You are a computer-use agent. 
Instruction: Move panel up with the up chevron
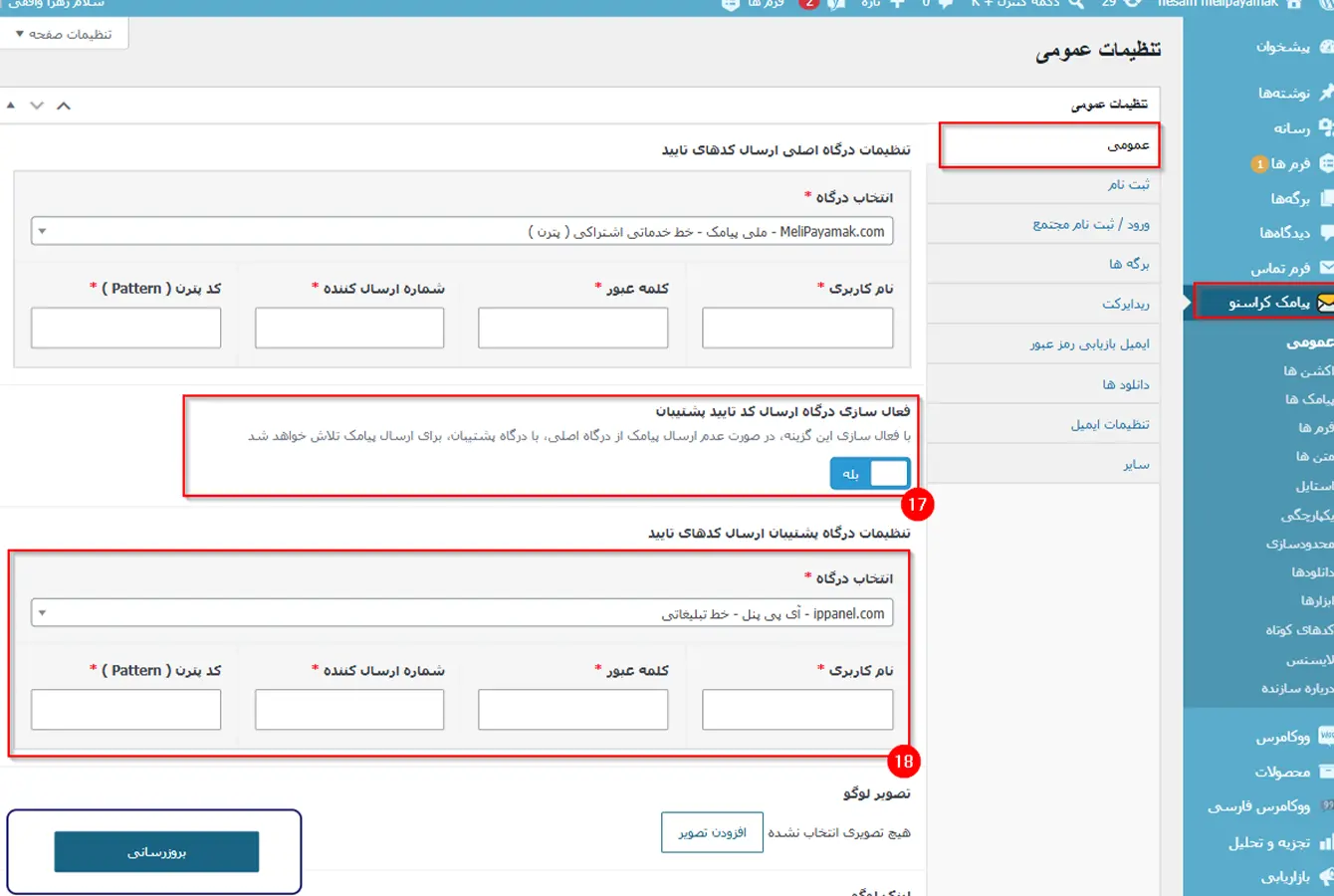coord(64,106)
